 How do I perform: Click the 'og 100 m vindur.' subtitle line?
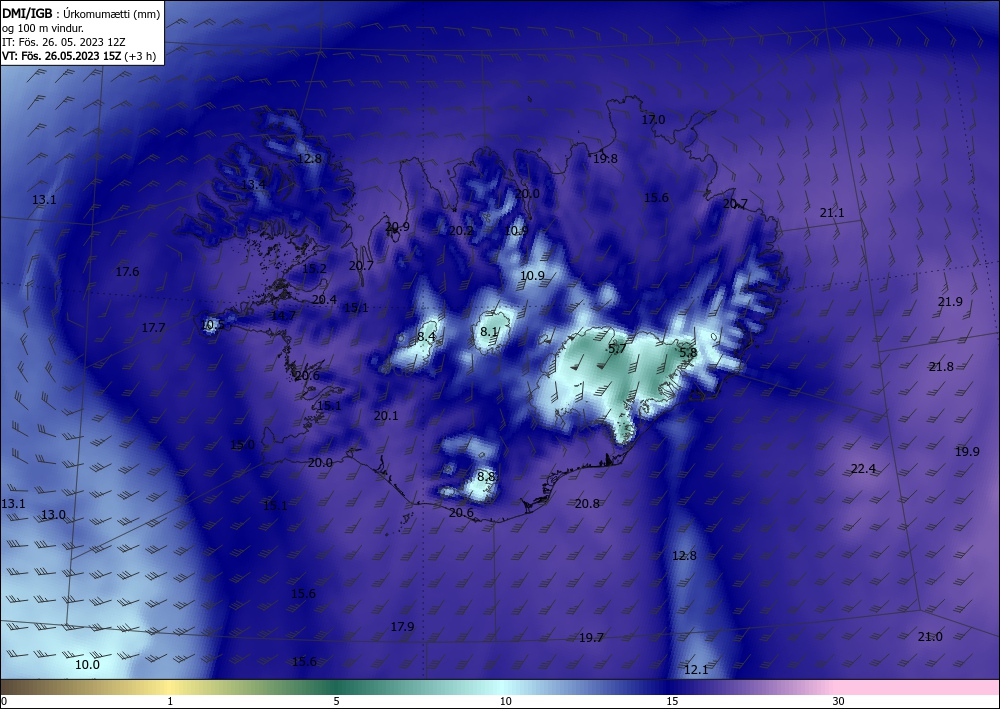tap(43, 28)
